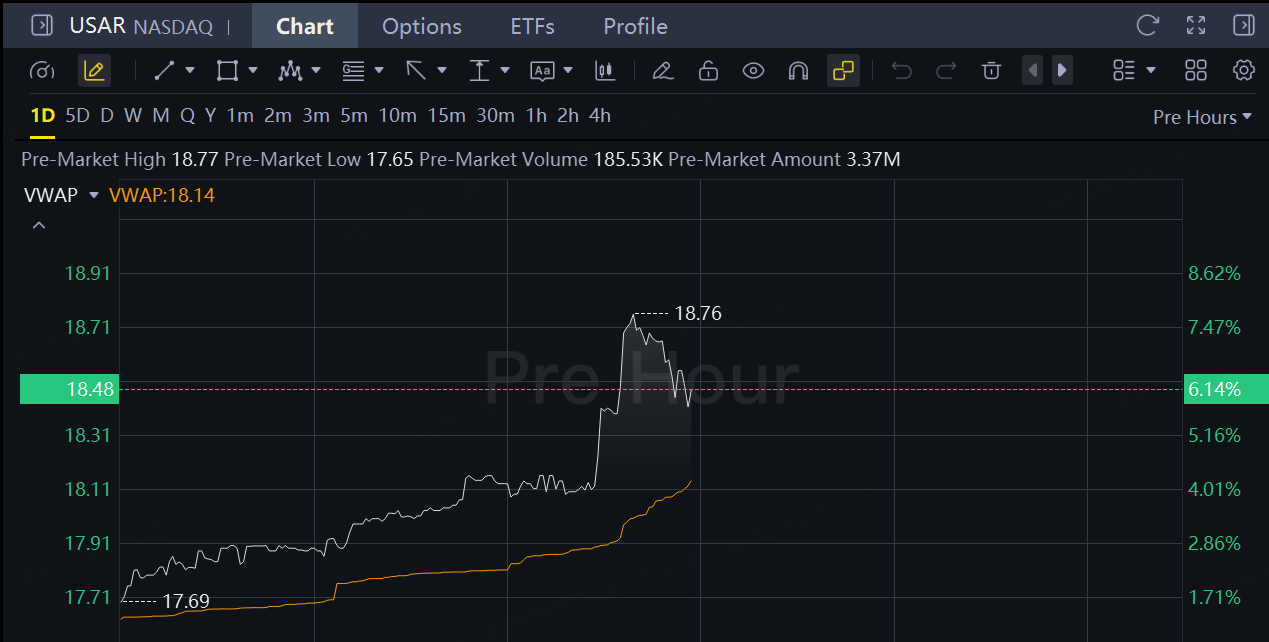Screen dimensions: 1269x642
Task: Select the text annotation tool
Action: click(x=542, y=70)
